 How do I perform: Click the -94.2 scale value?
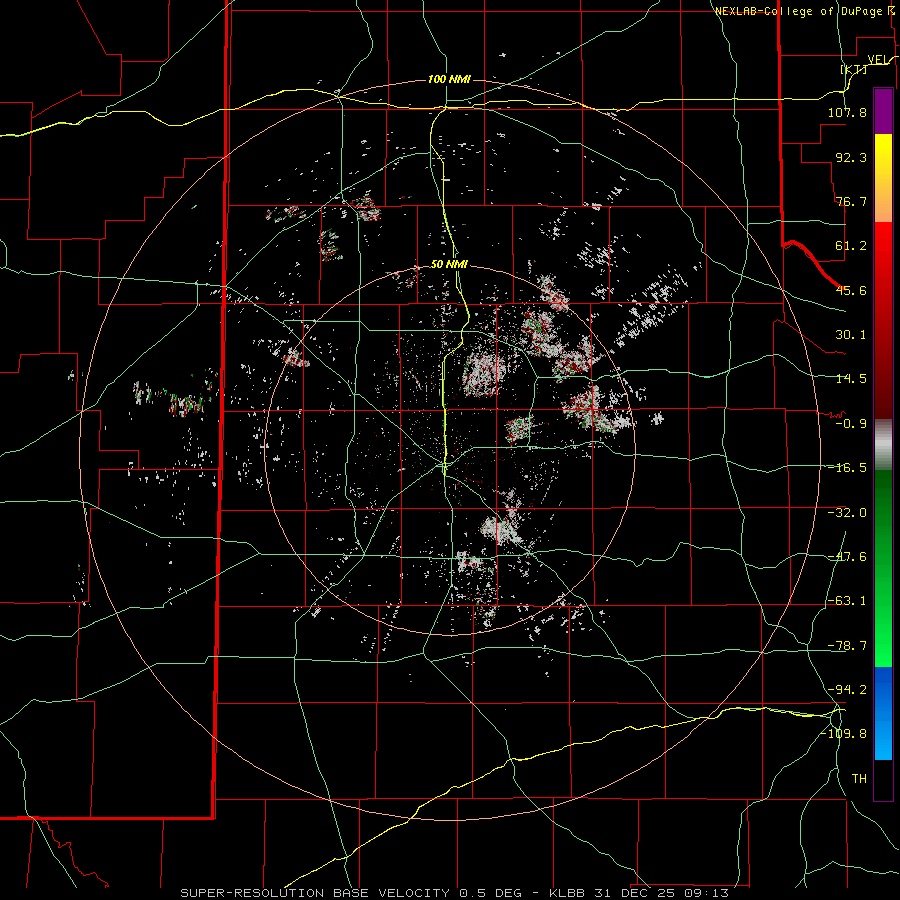[x=847, y=689]
